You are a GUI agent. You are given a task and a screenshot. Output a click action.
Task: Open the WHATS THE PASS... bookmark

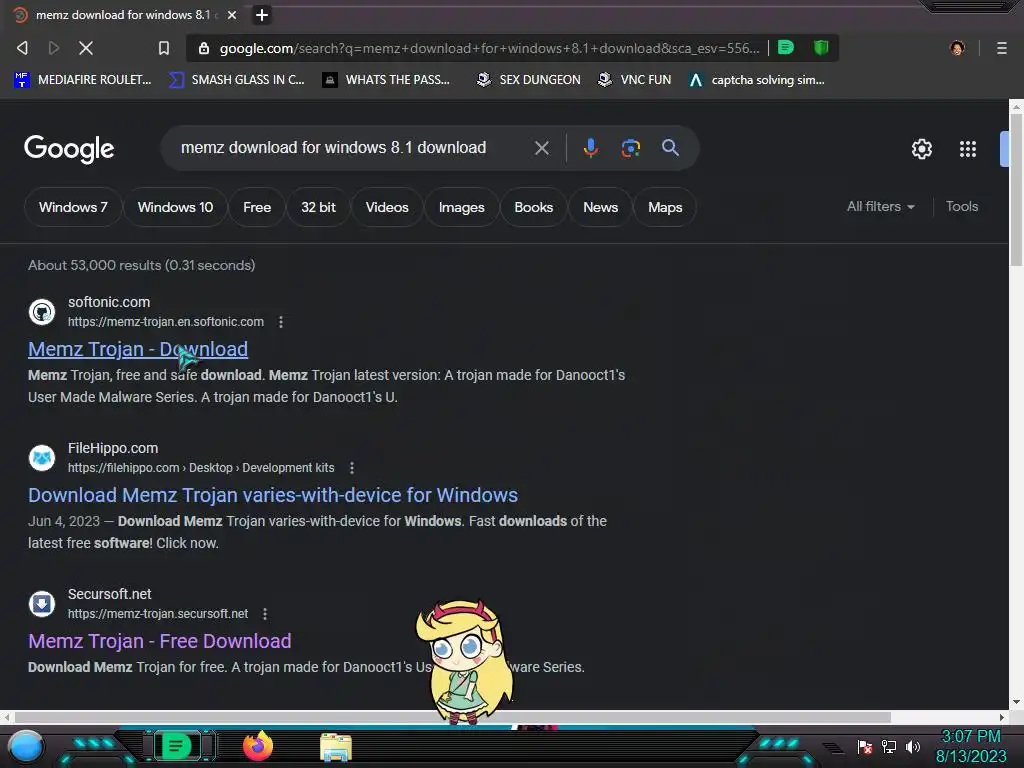click(x=386, y=80)
